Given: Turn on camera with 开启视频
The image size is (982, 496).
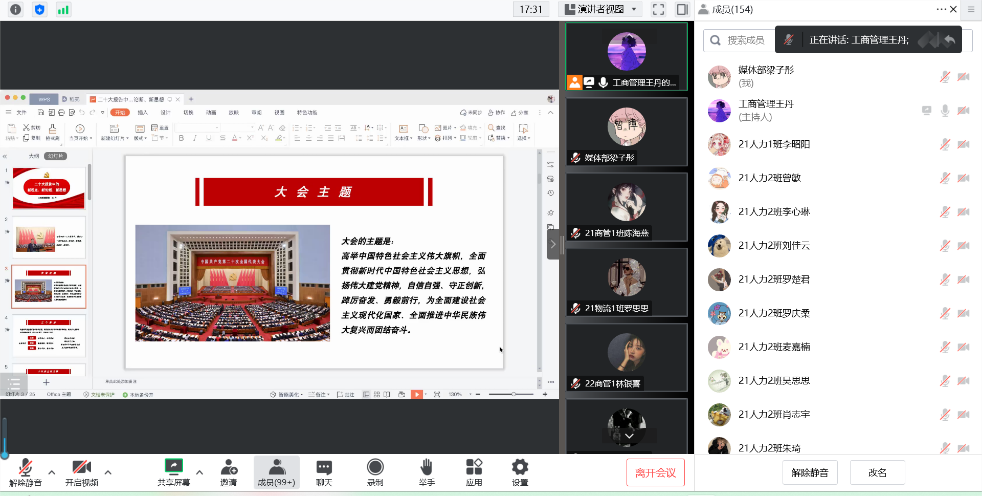Looking at the screenshot, I should pyautogui.click(x=82, y=472).
